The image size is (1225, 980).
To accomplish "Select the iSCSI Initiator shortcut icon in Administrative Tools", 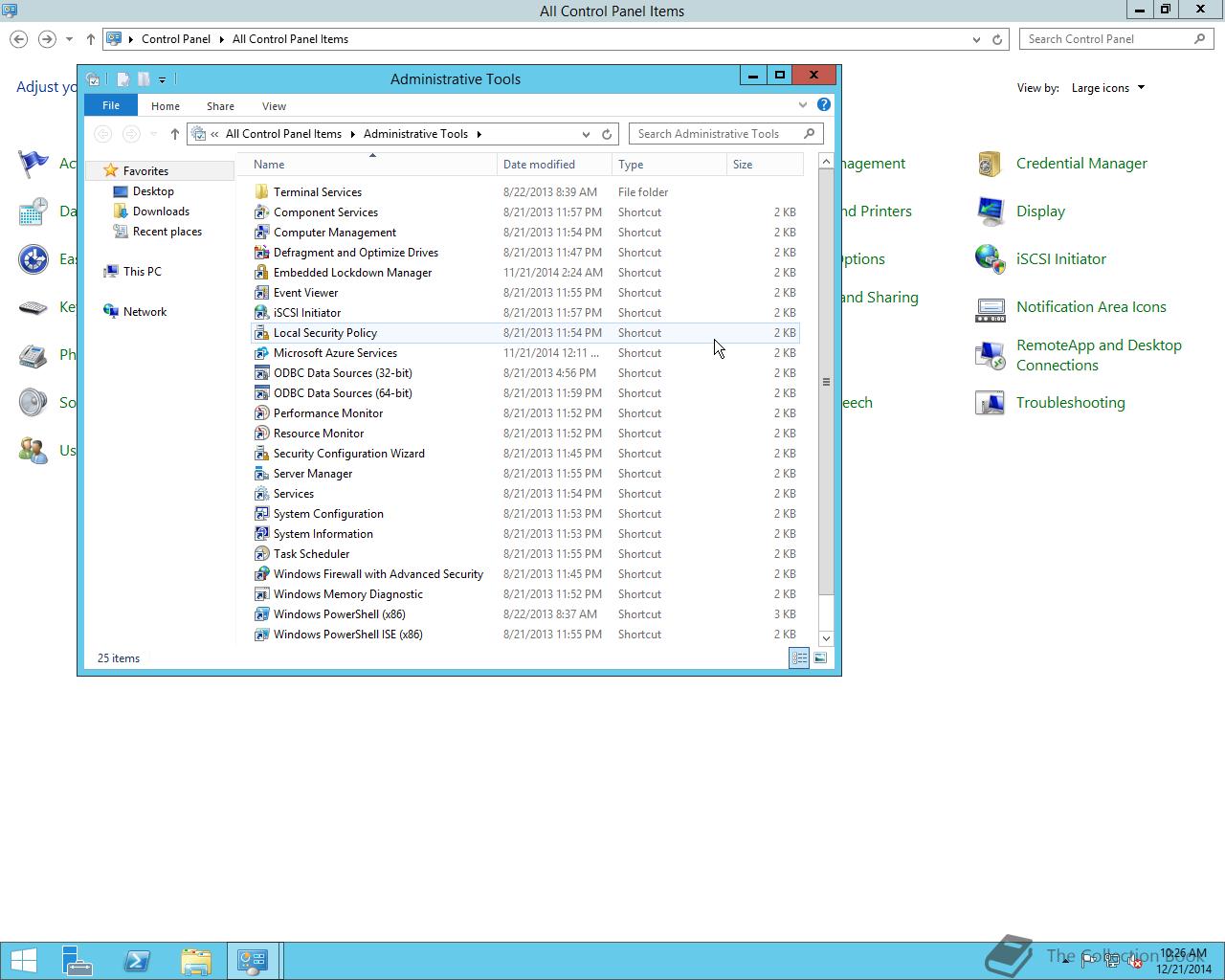I will (x=261, y=313).
